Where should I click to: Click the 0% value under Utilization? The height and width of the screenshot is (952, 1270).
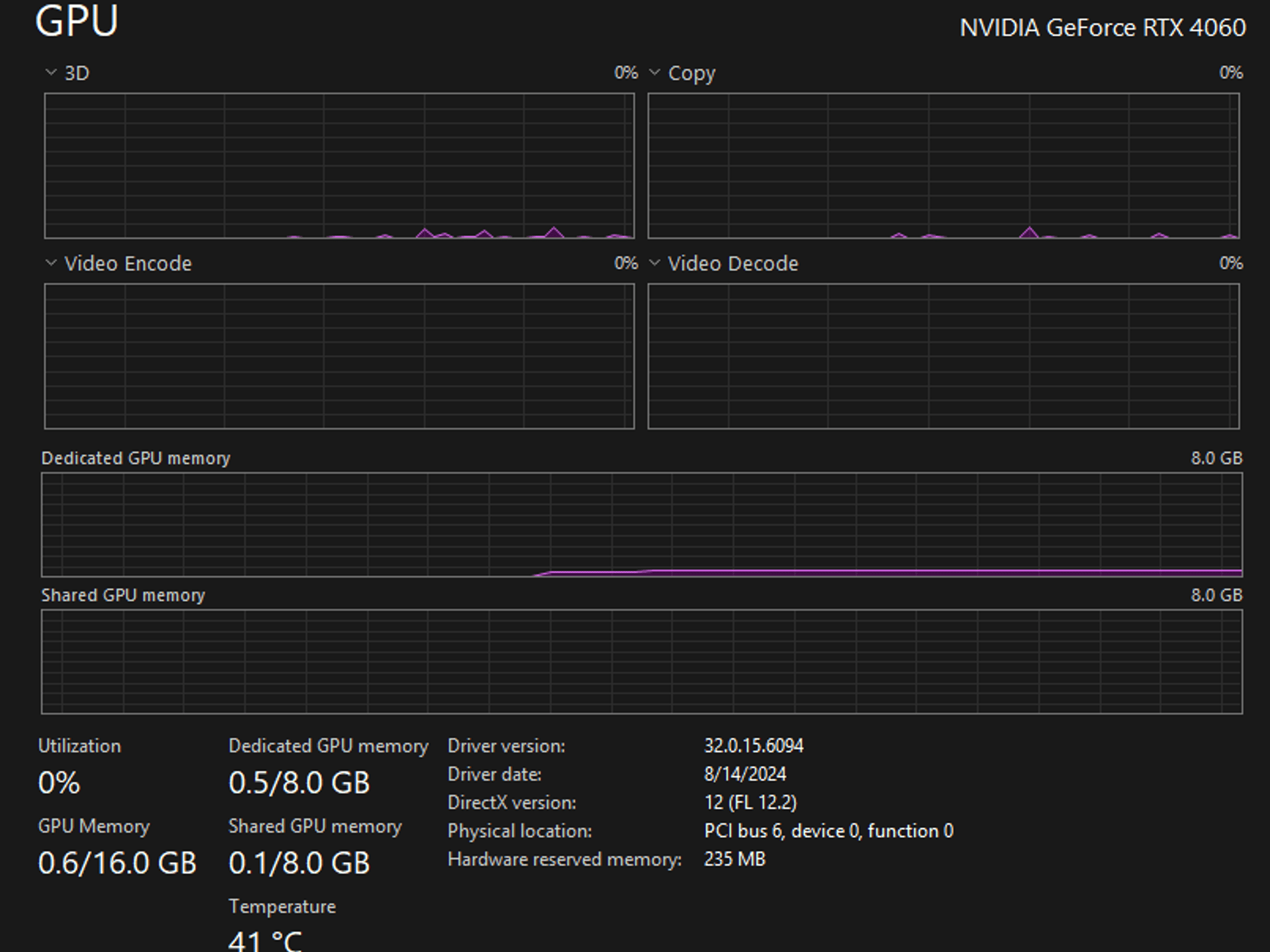(x=59, y=783)
